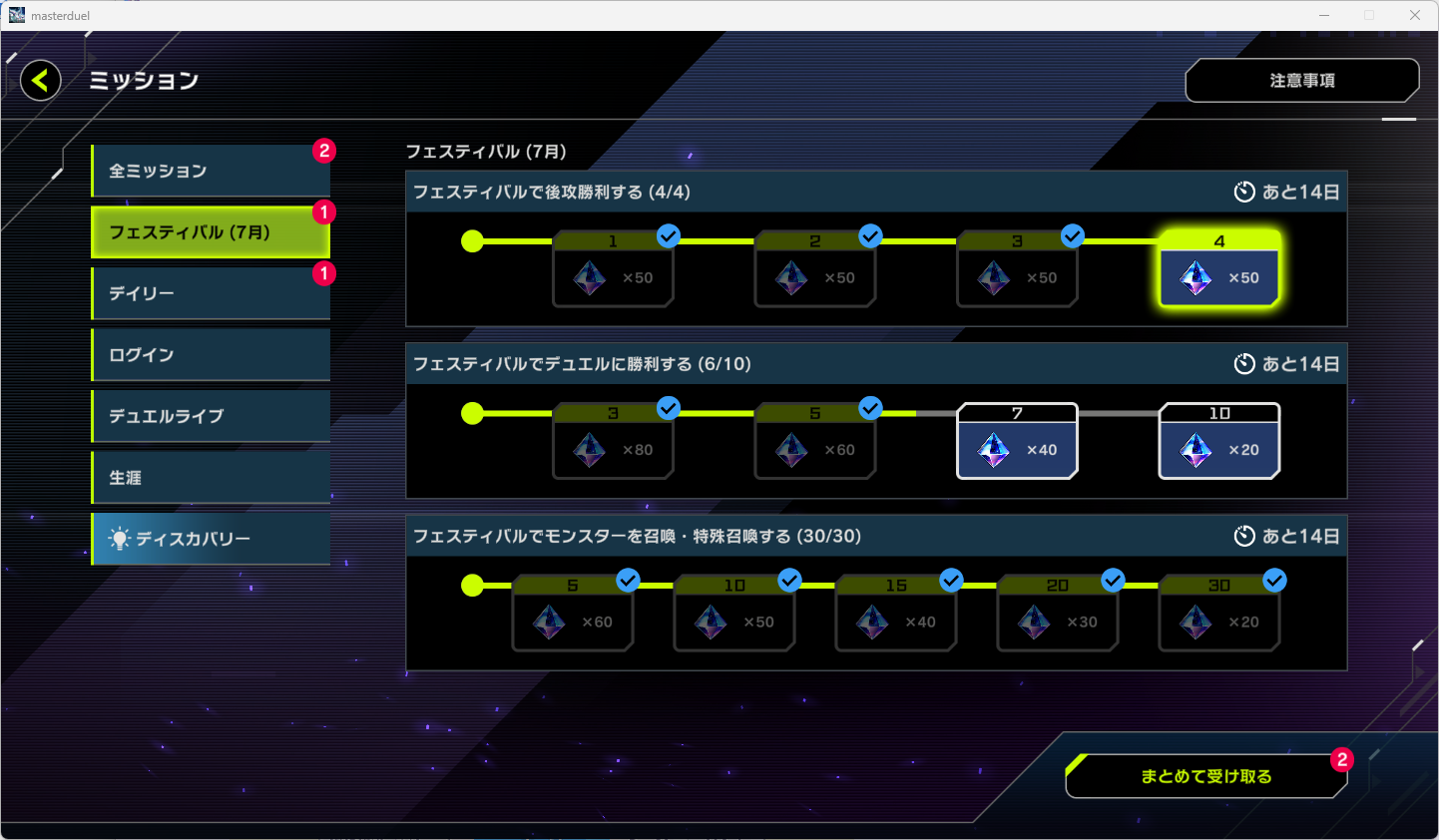Viewport: 1439px width, 840px height.
Task: Click the timer icon in the デュエルに勝利 header
Action: coord(1244,364)
